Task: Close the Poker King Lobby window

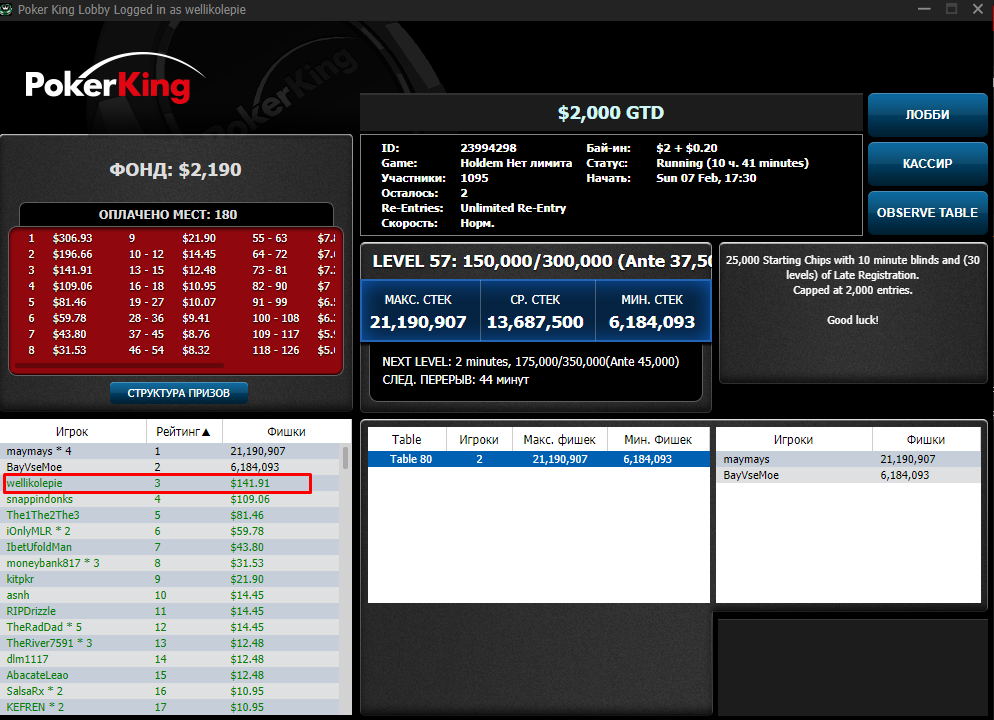Action: 978,9
